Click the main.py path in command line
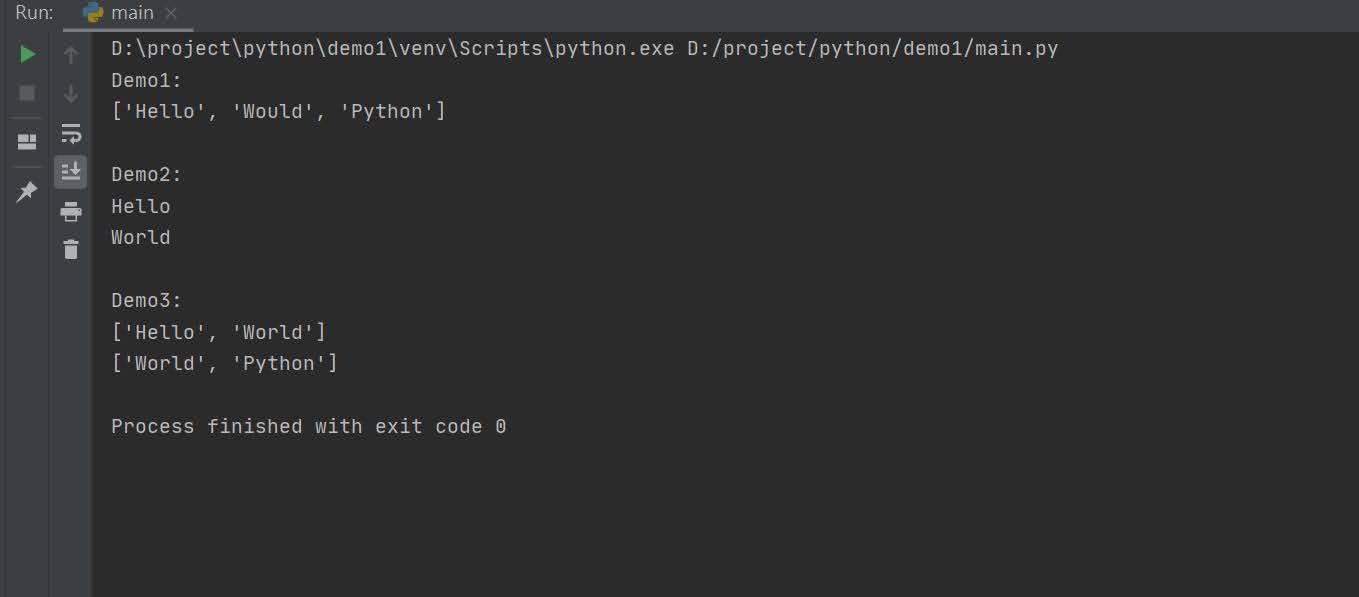Screen dimensions: 1359x597 point(872,49)
